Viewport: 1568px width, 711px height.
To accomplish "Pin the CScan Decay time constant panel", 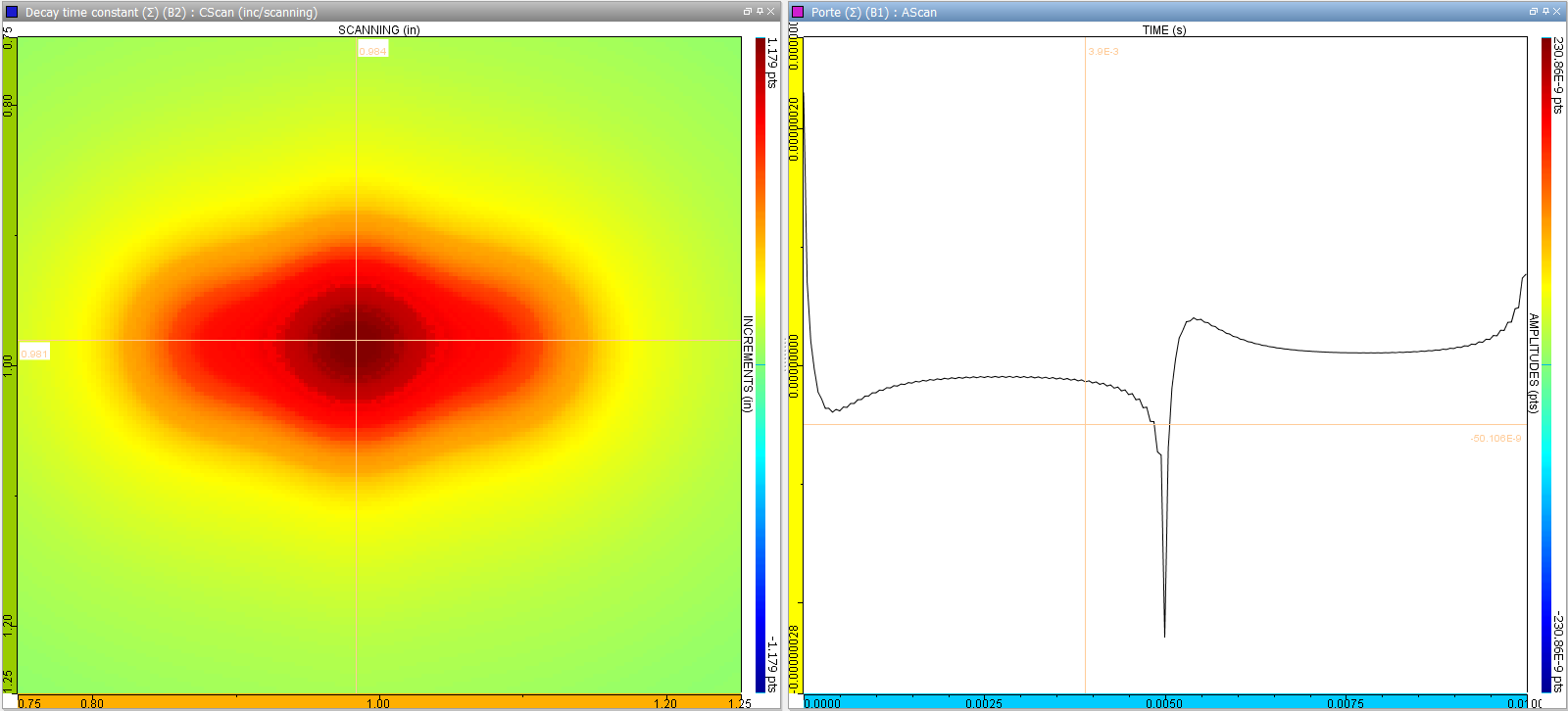I will pos(759,12).
